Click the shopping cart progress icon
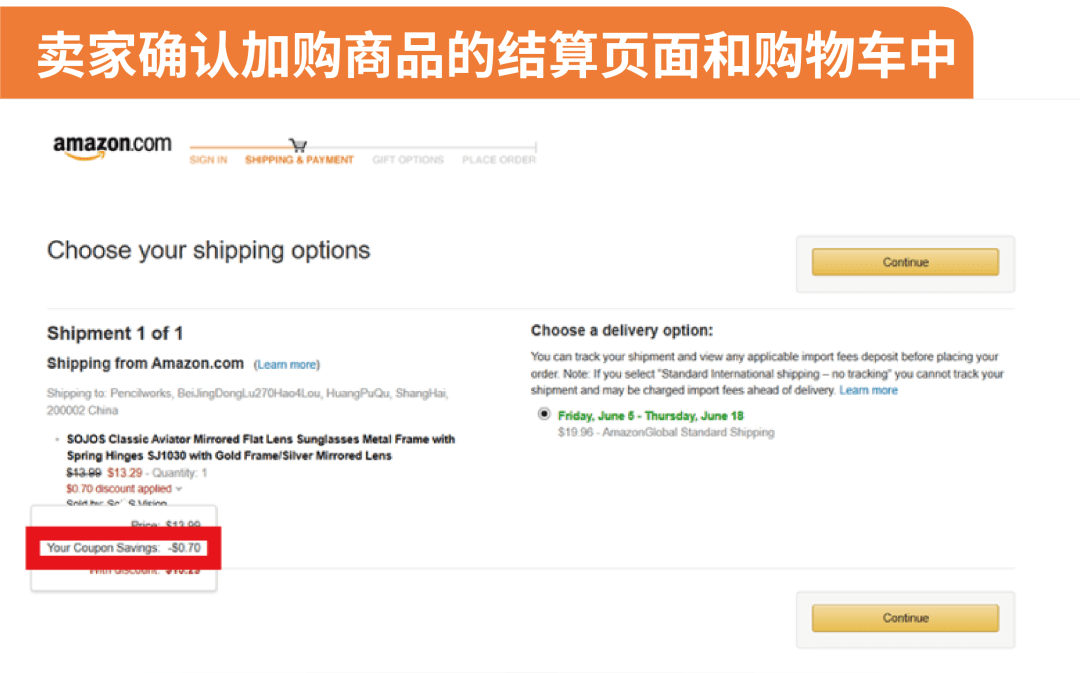Screen dimensions: 1080x673 tap(297, 145)
